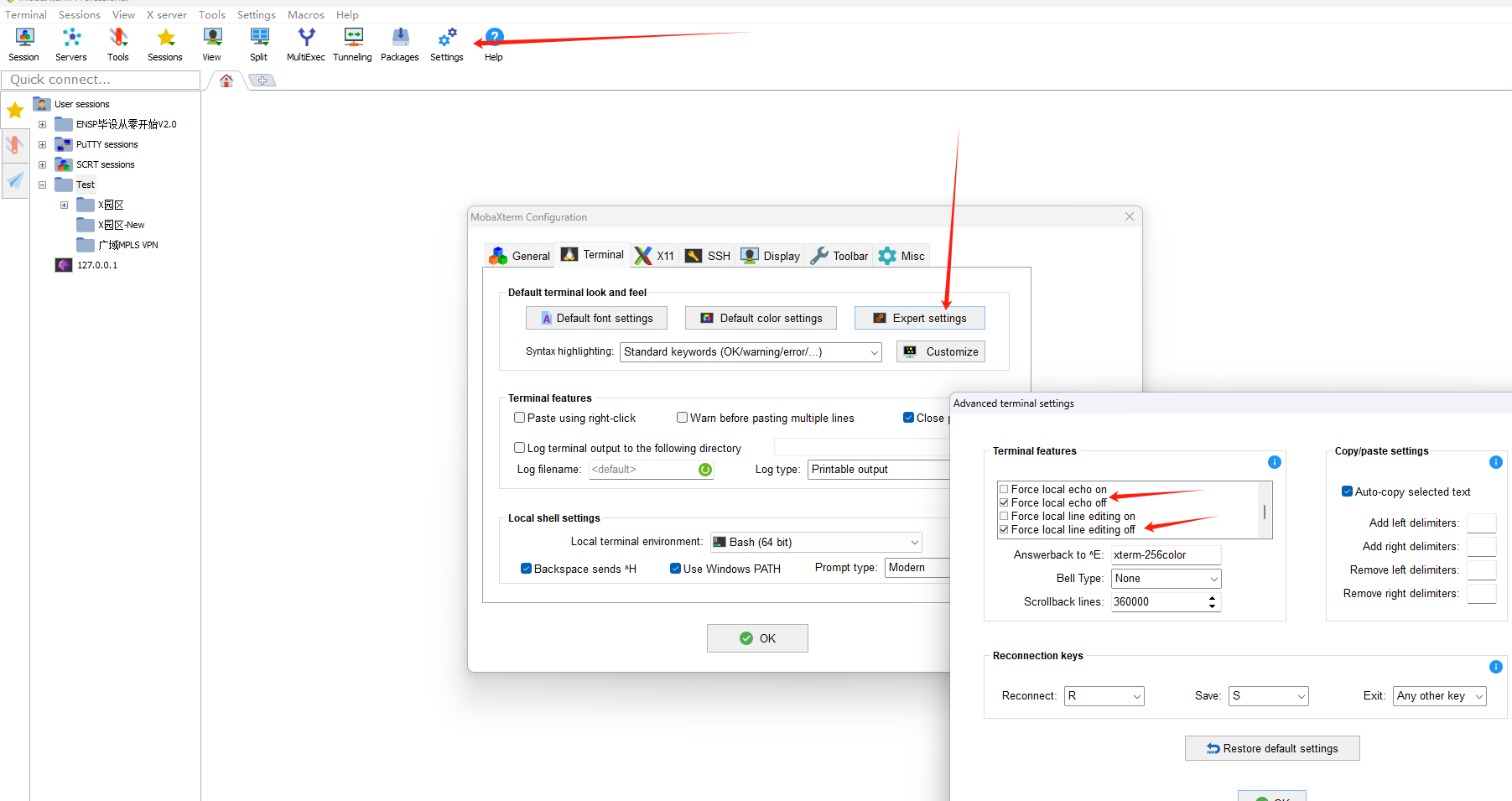Click Restore default settings button
Image resolution: width=1512 pixels, height=801 pixels.
[x=1272, y=749]
